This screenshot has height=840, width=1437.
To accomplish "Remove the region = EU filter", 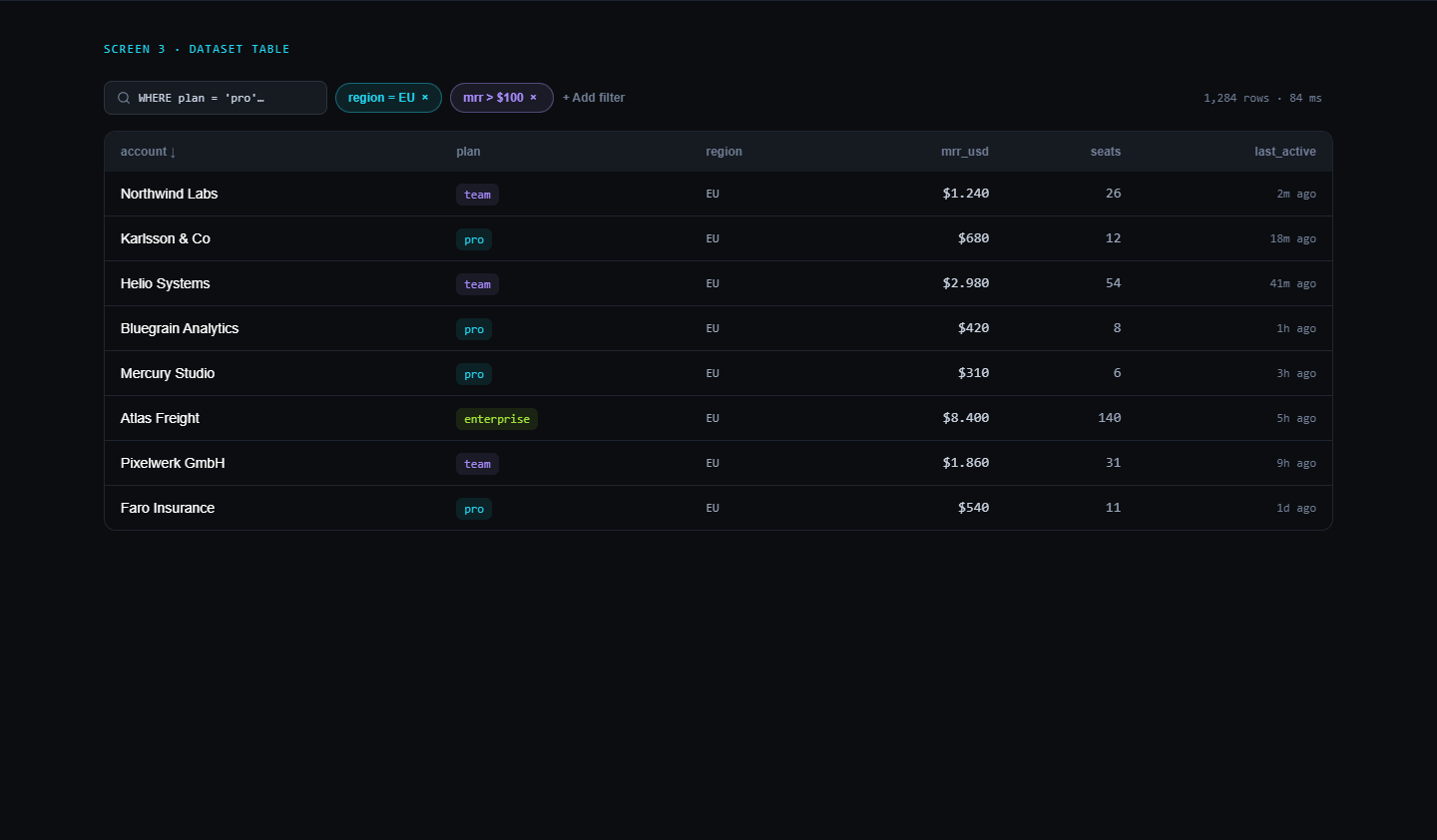I will click(425, 98).
